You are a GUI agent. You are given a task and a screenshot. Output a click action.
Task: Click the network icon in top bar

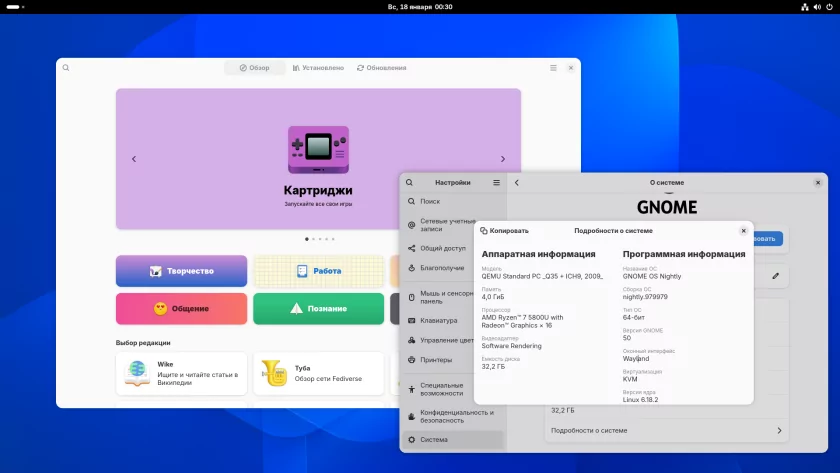[x=803, y=7]
